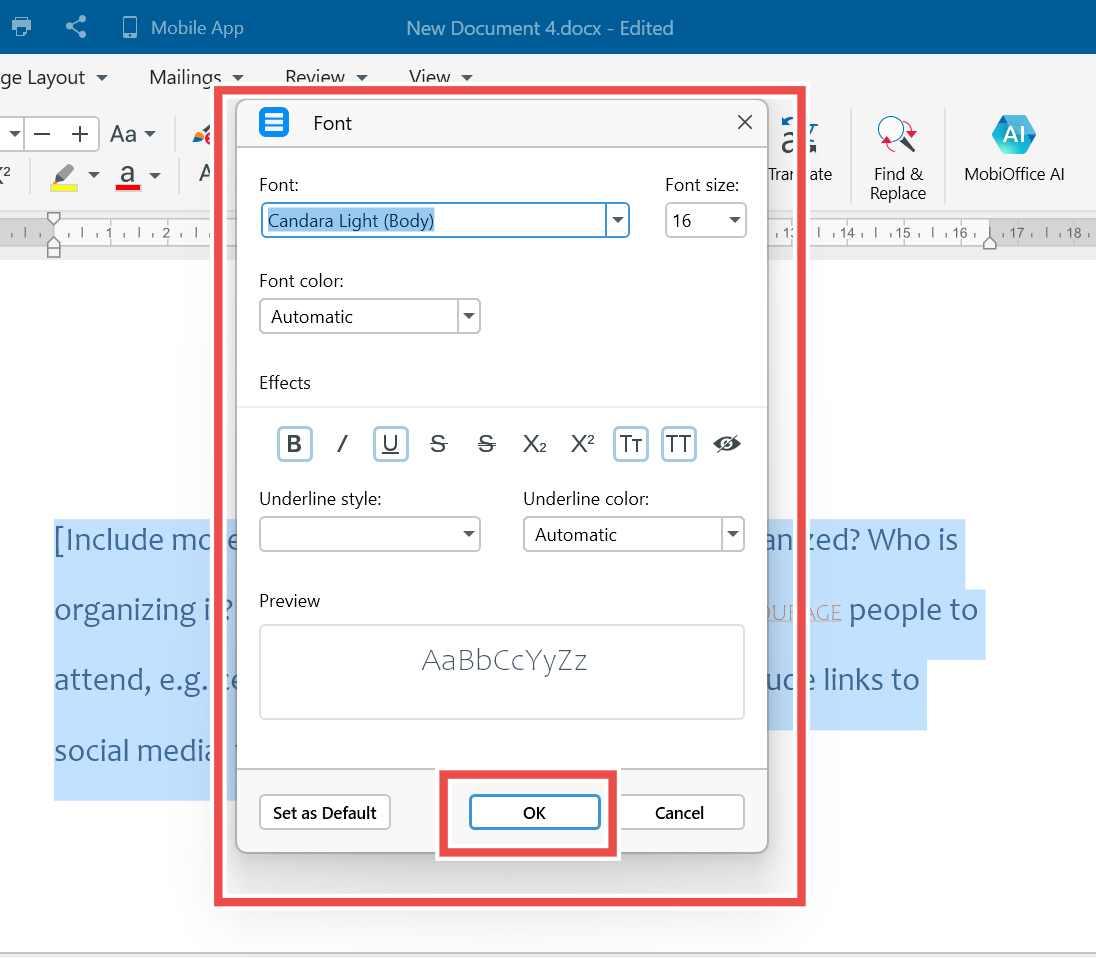Toggle Small Caps effect
The image size is (1096, 958).
click(630, 444)
